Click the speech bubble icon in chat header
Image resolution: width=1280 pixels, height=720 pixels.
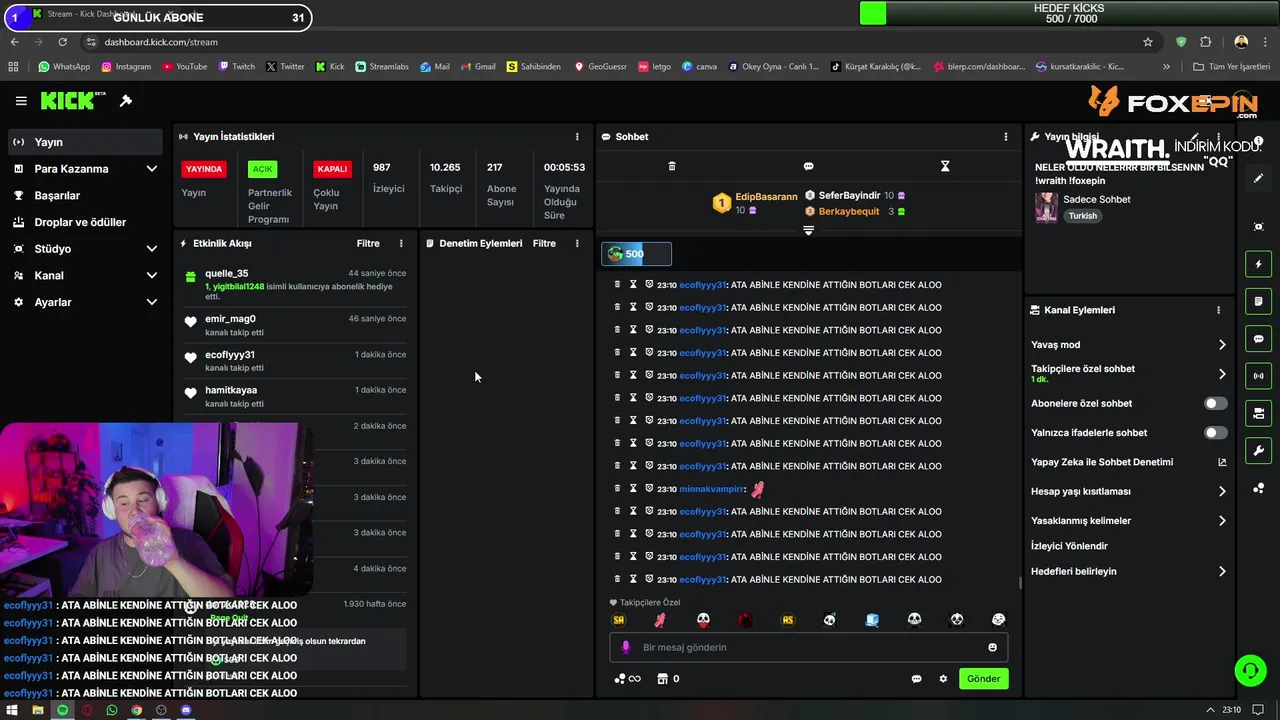808,166
